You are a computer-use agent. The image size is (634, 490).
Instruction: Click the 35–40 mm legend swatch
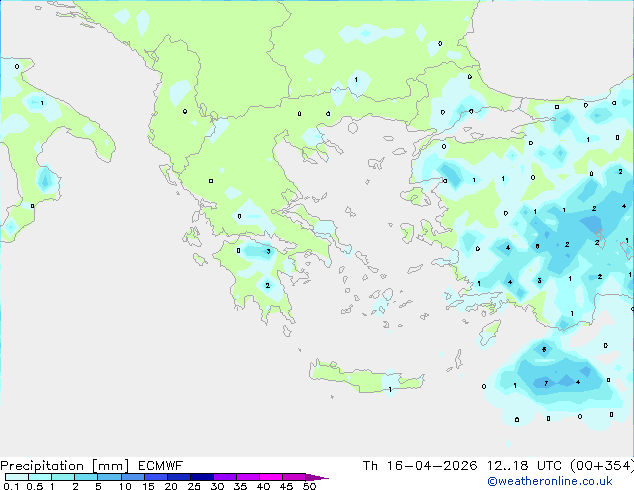pyautogui.click(x=248, y=477)
